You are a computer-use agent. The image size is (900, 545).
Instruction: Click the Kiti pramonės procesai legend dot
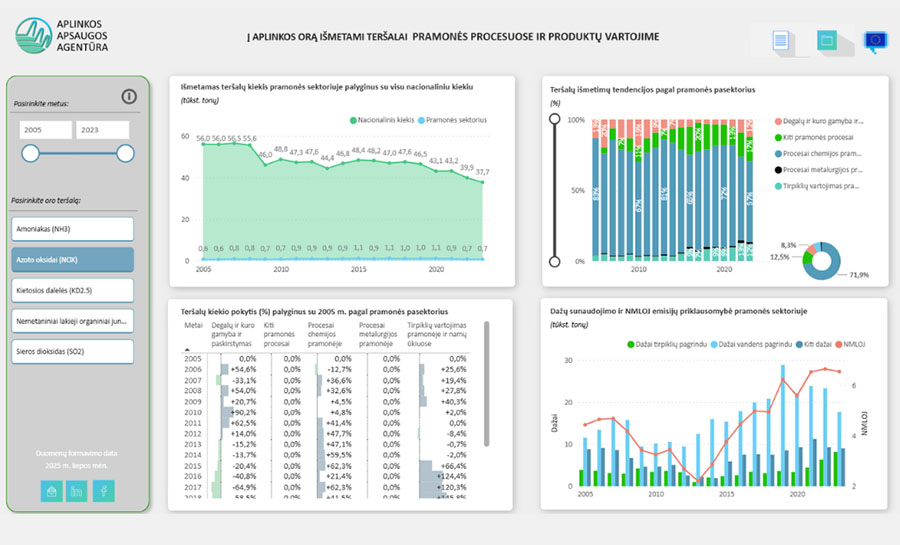pyautogui.click(x=778, y=138)
